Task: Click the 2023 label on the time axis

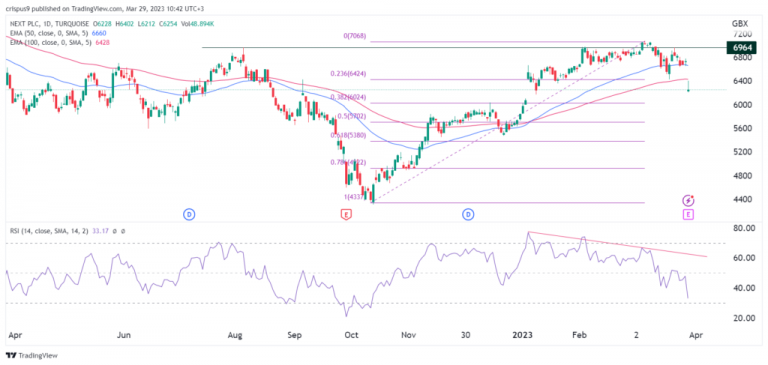Action: (x=524, y=336)
